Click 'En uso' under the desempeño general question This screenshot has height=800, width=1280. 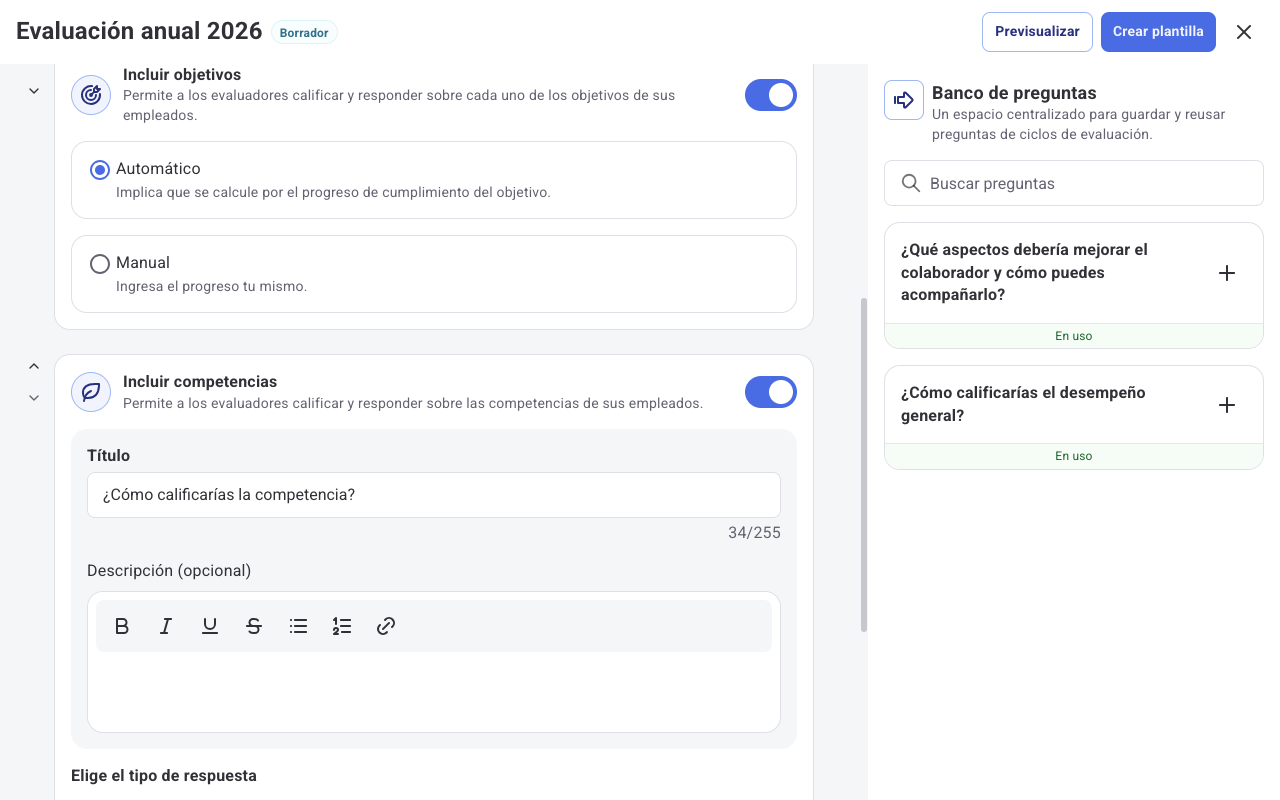pos(1074,456)
